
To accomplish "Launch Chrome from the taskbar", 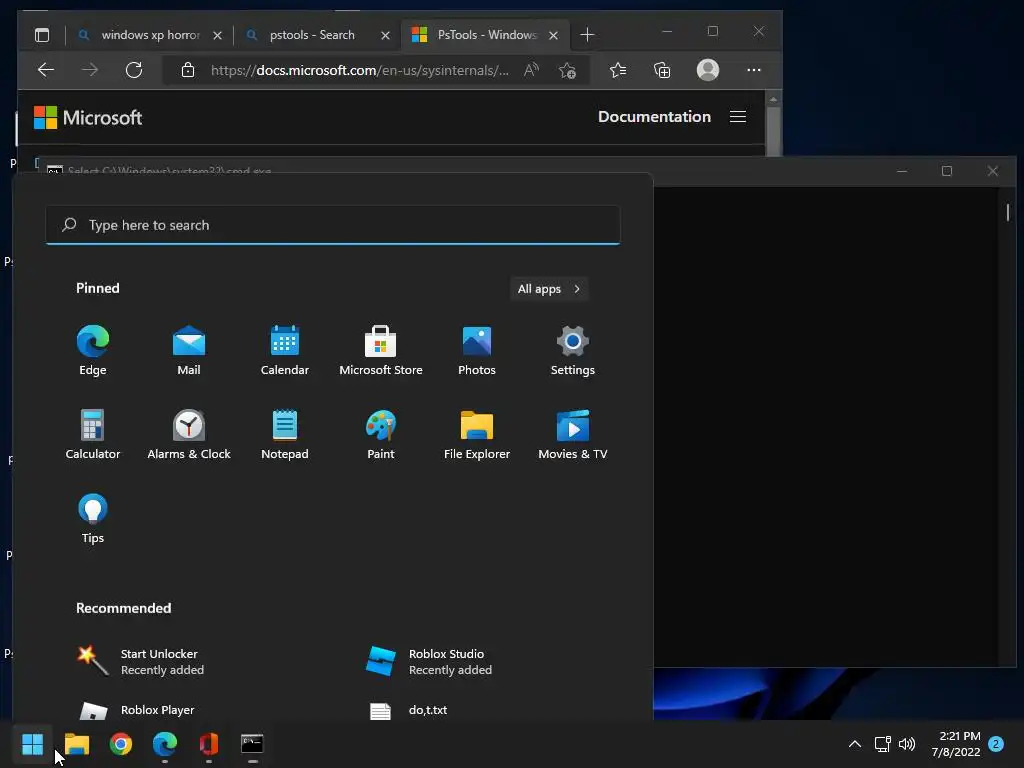I will (121, 744).
